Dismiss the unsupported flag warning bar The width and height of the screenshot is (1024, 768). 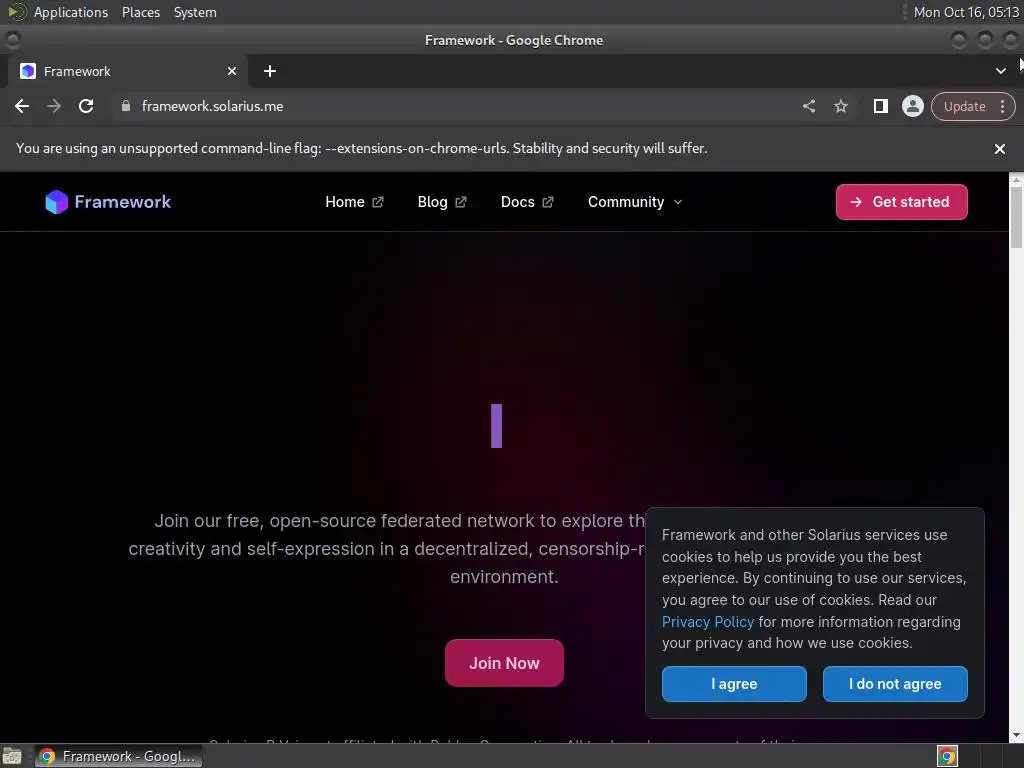click(999, 149)
